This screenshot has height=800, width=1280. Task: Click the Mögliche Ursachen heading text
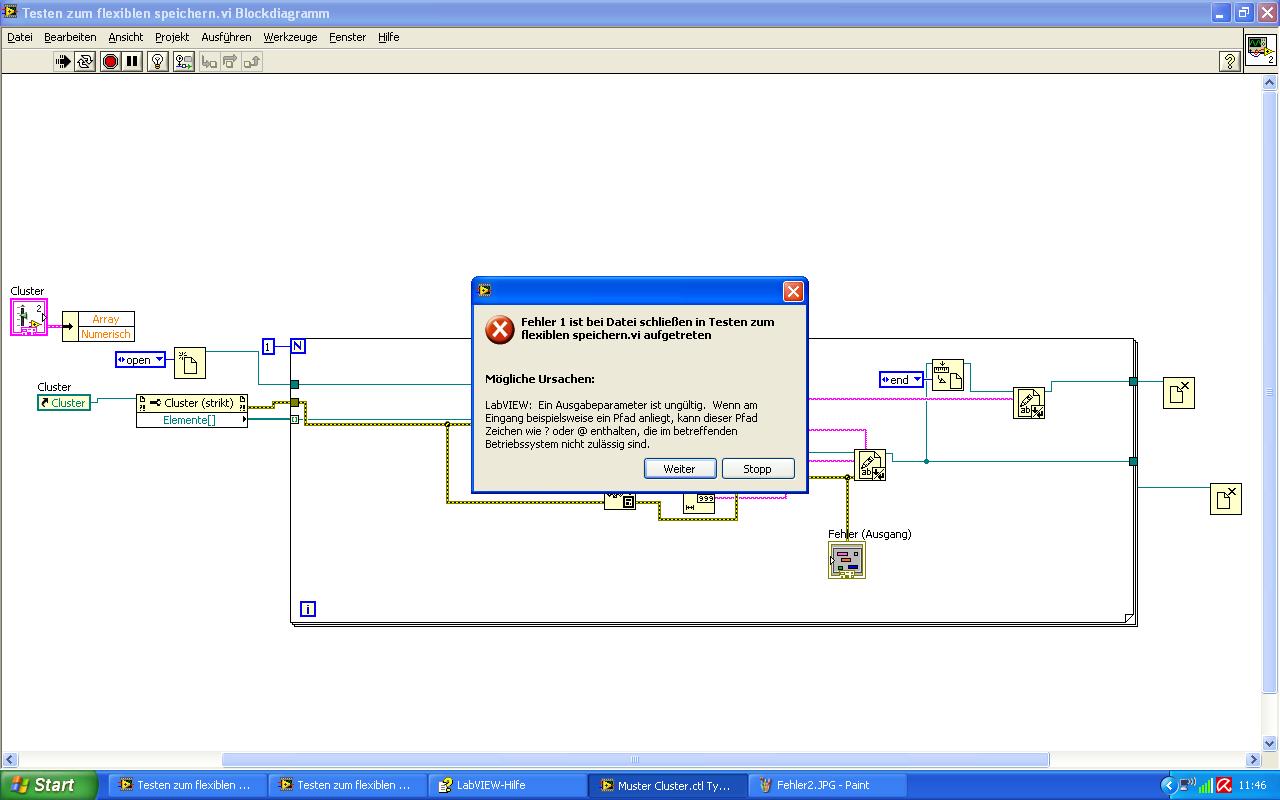pos(540,379)
